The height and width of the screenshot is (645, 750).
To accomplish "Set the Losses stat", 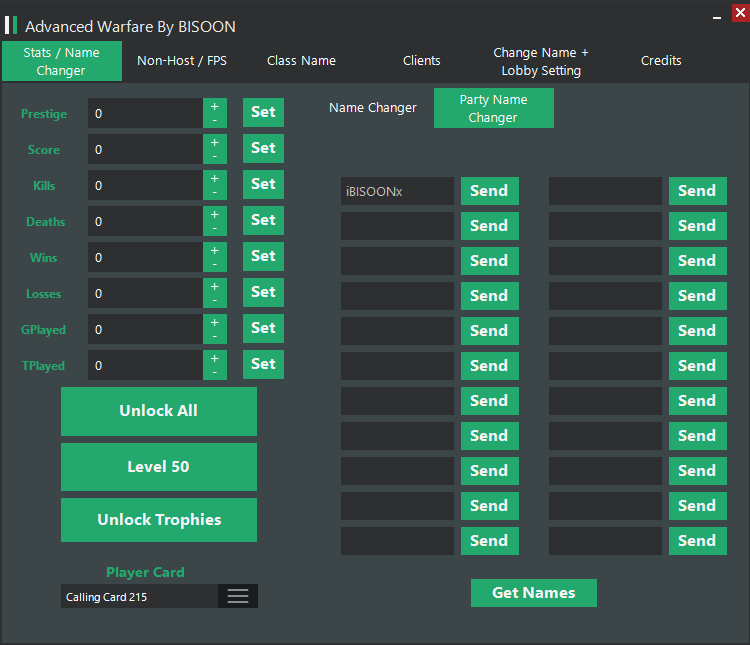I will click(x=263, y=292).
